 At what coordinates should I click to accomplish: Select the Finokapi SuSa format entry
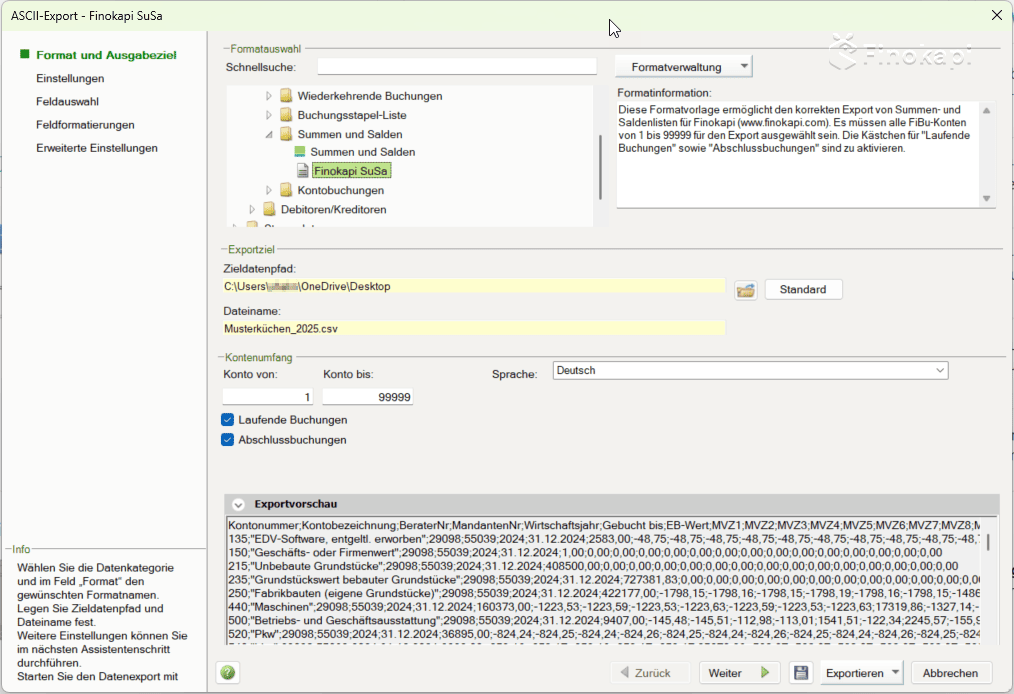click(351, 171)
